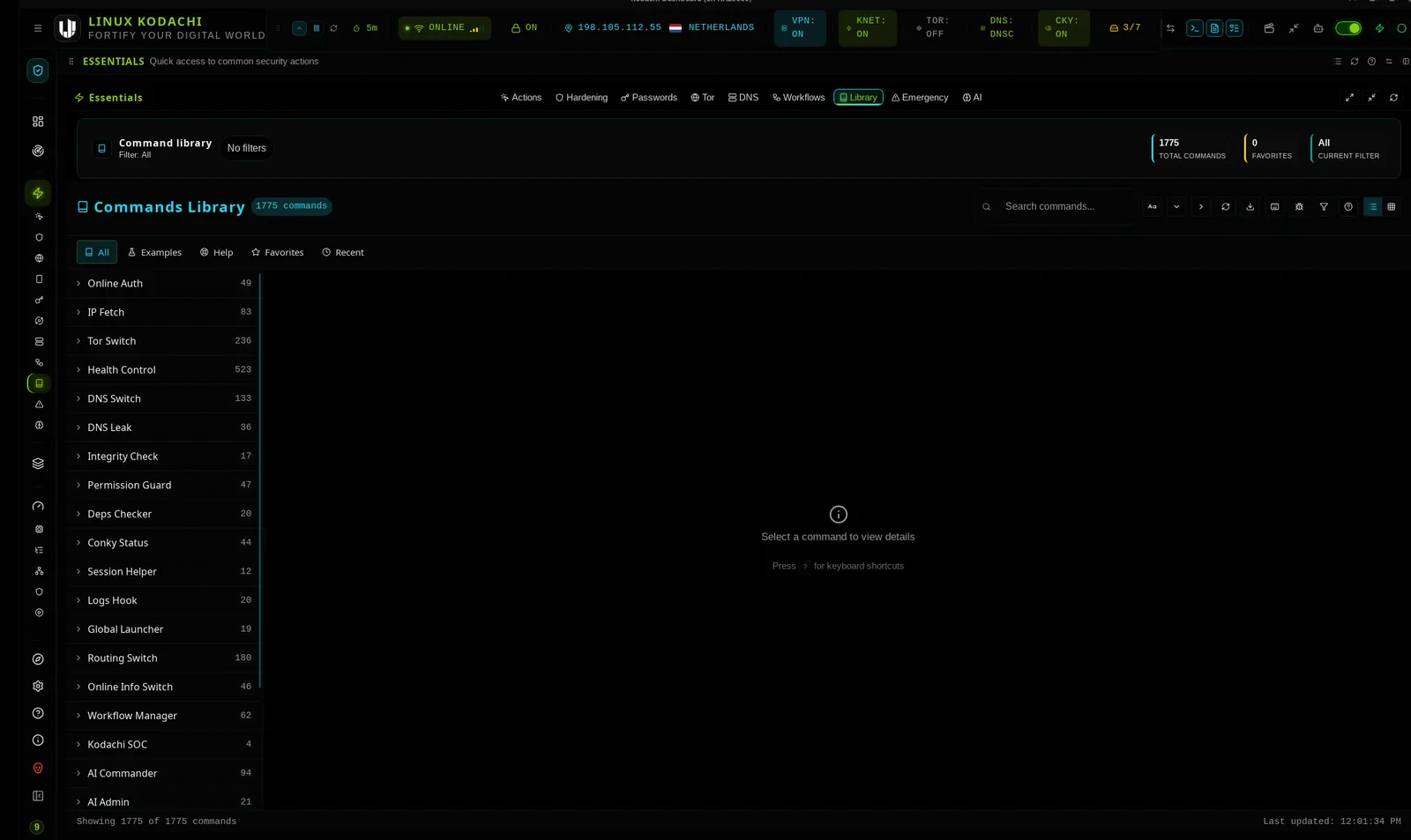1411x840 pixels.
Task: Expand the Online Auth category
Action: 164,284
